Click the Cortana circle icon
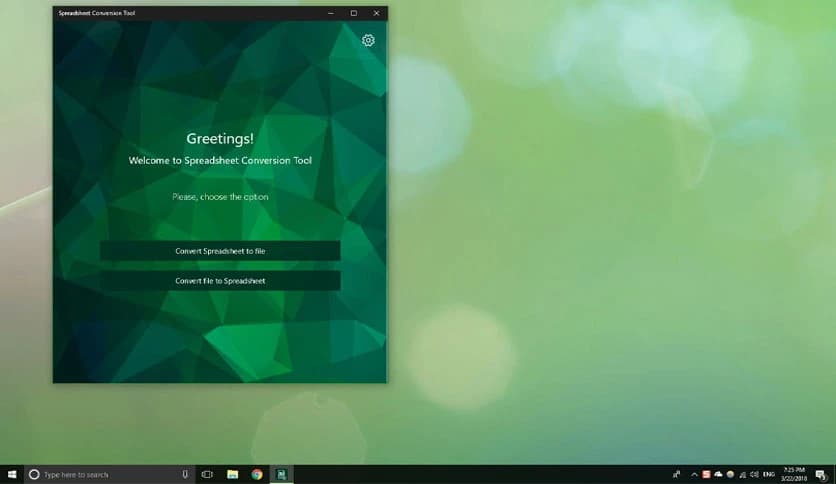The height and width of the screenshot is (484, 836). (x=34, y=474)
